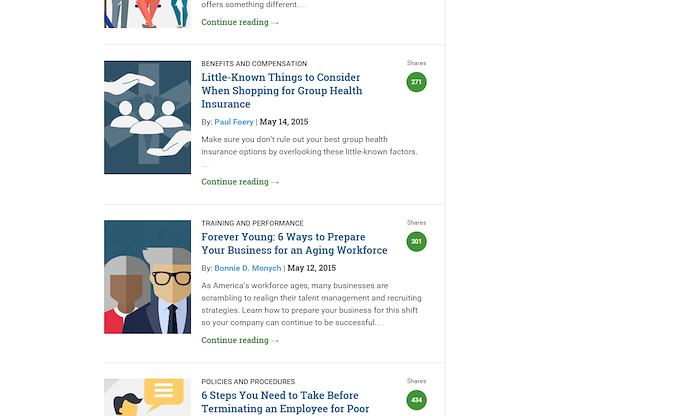Visit author Paul Foery's profile link

point(233,122)
